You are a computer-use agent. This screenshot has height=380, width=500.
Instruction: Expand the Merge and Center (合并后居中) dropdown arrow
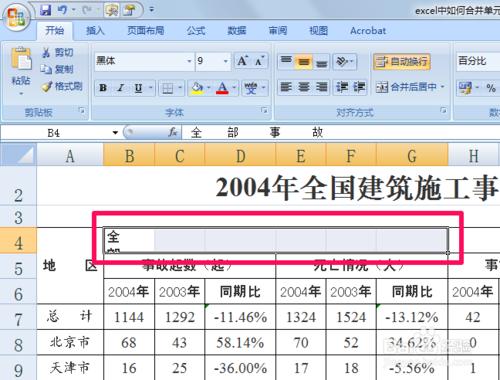[443, 87]
